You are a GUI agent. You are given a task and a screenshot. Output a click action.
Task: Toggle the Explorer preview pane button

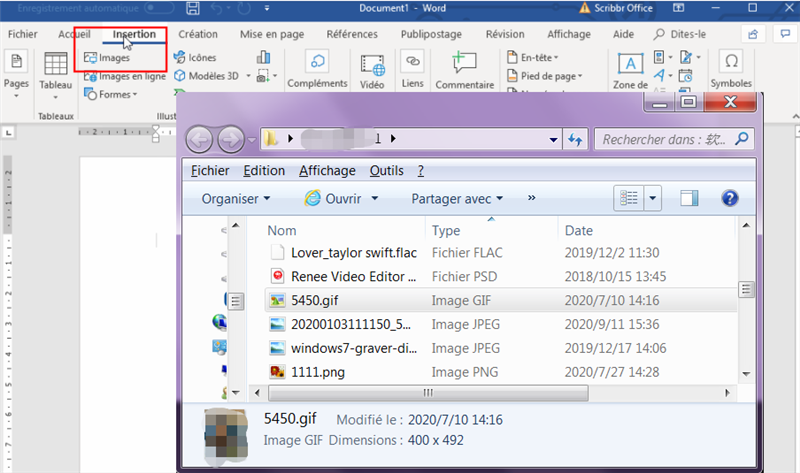click(x=689, y=198)
